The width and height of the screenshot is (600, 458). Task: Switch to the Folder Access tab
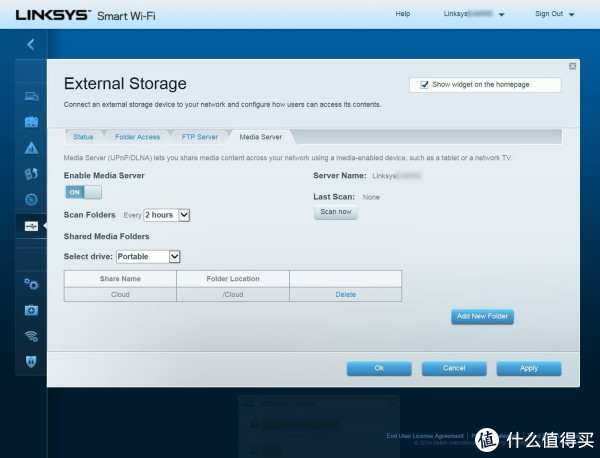click(x=137, y=137)
